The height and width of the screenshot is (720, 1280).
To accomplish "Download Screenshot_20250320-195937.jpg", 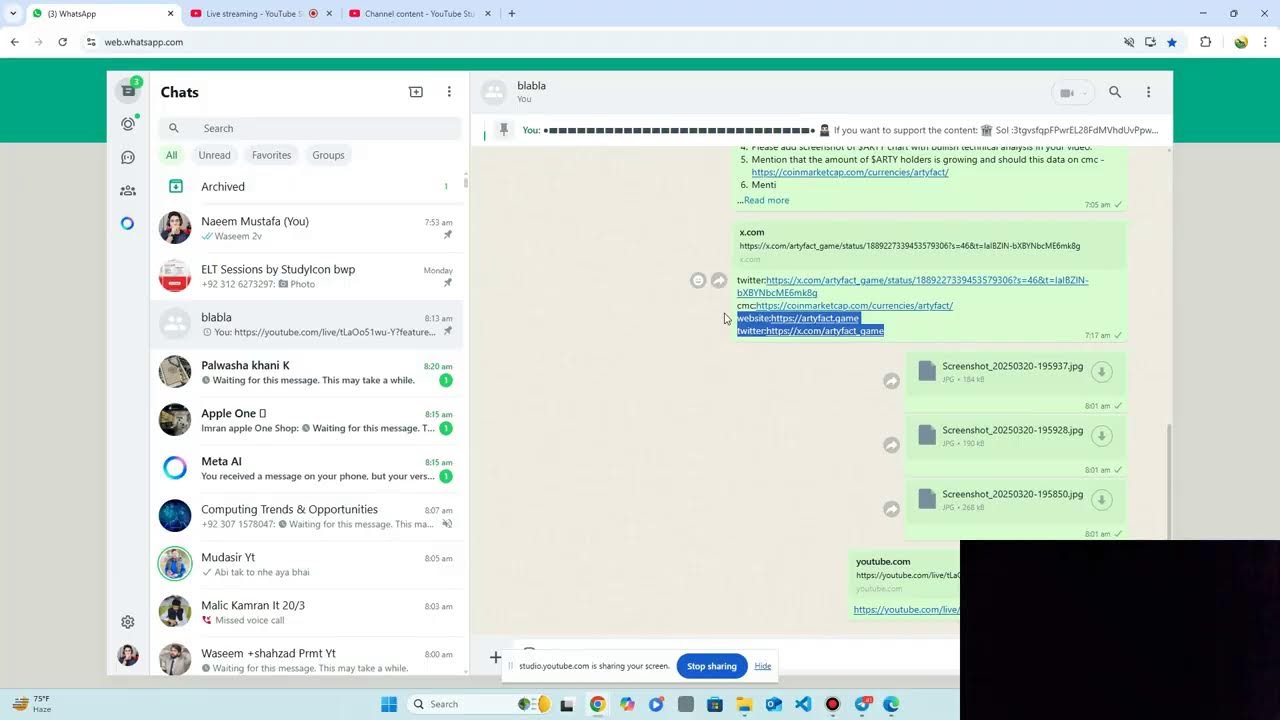I will pyautogui.click(x=1101, y=372).
